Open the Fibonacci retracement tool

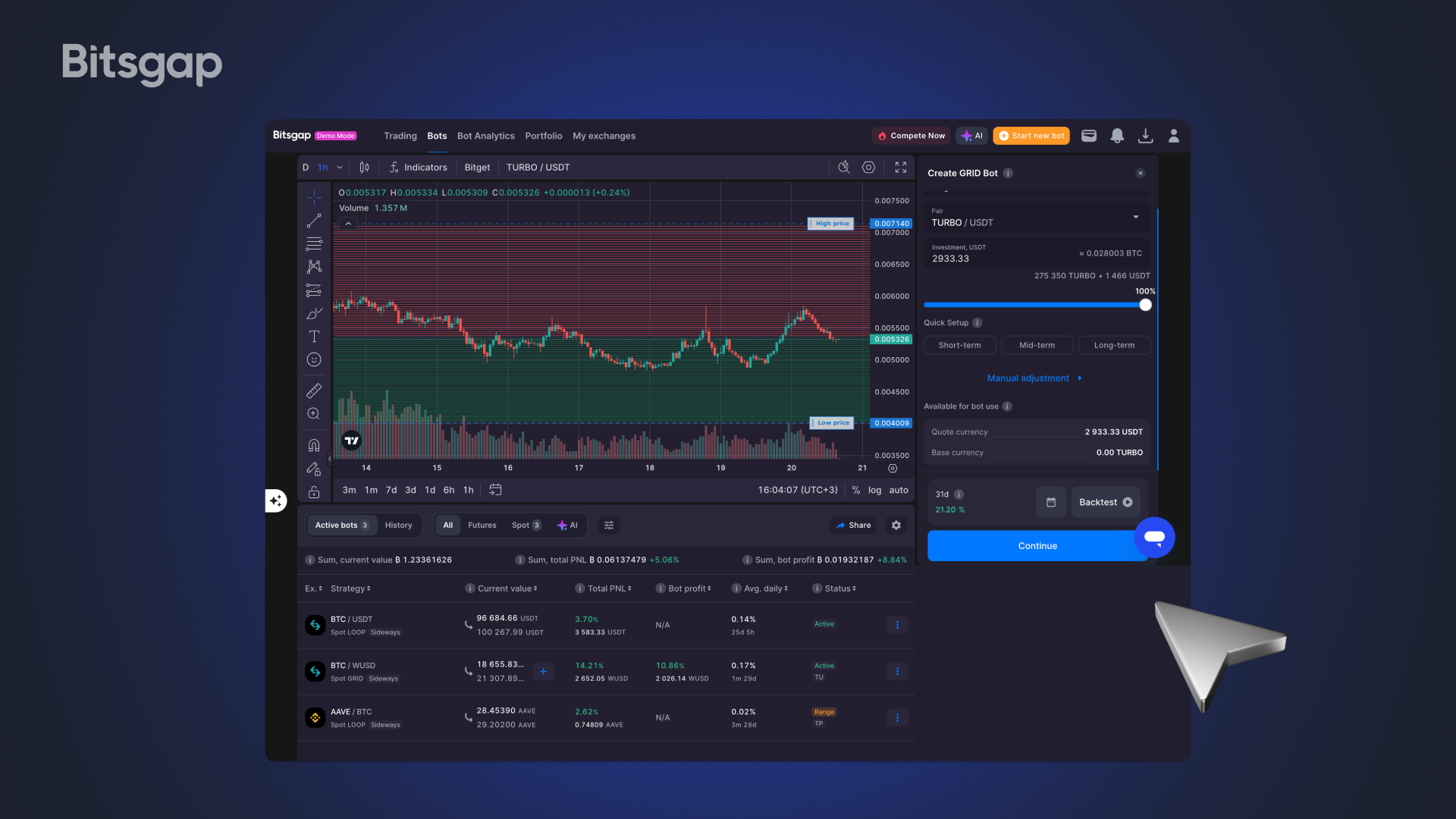[314, 244]
